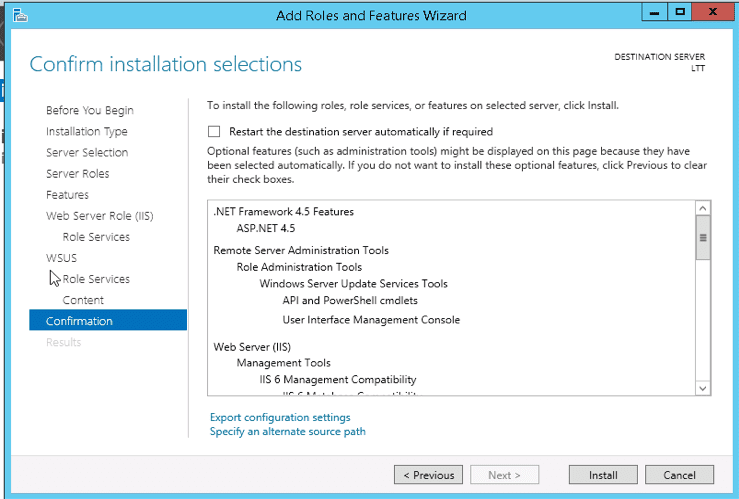Open Before You Begin step
Viewport: 739px width, 499px height.
(x=89, y=111)
